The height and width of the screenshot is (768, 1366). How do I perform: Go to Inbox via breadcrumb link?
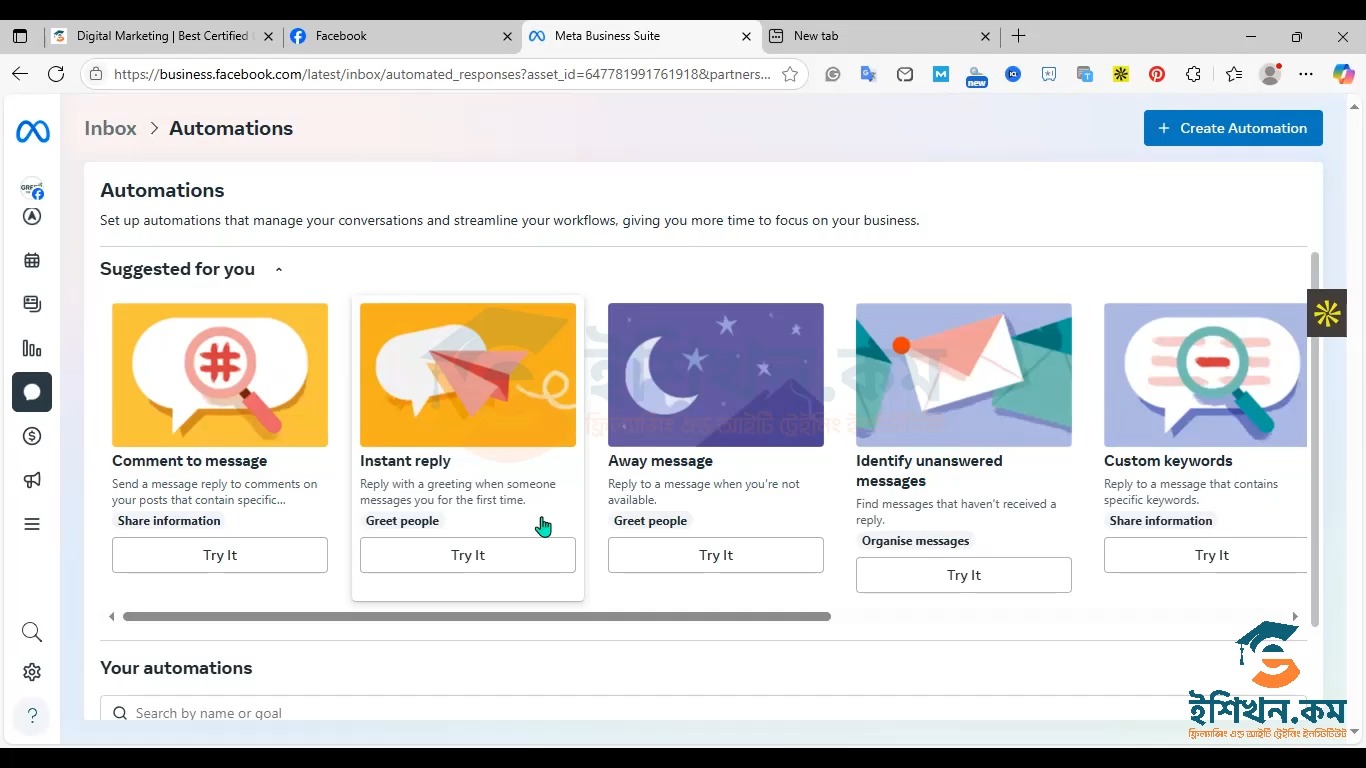110,128
